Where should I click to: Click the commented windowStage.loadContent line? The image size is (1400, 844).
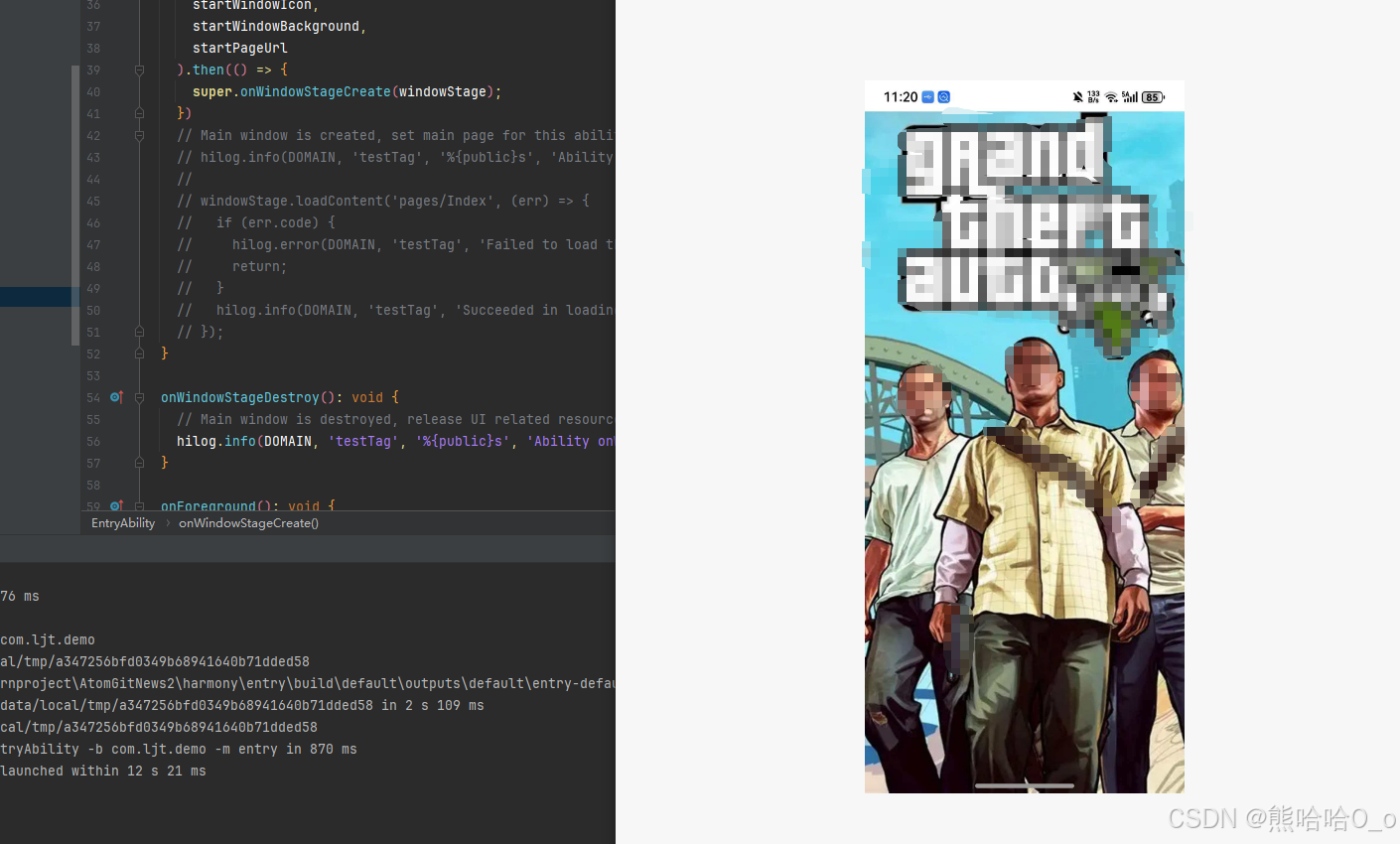click(383, 201)
